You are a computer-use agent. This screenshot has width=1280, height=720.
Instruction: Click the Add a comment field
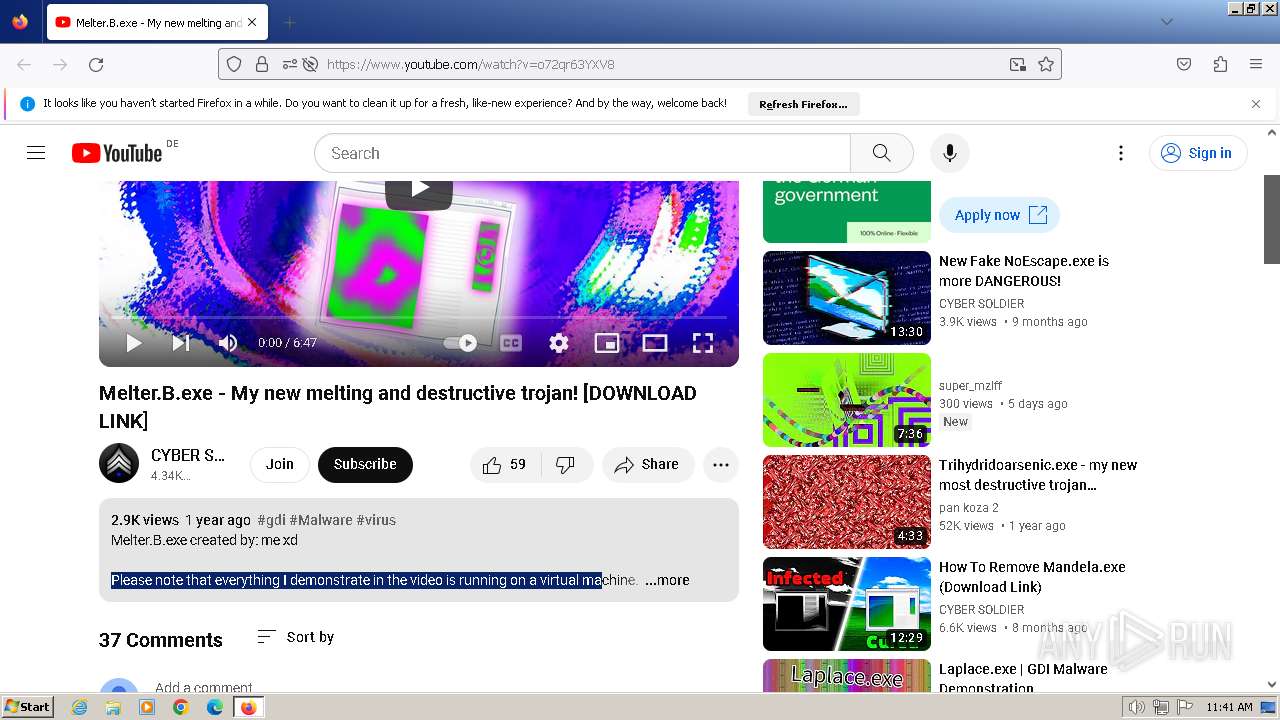[204, 688]
